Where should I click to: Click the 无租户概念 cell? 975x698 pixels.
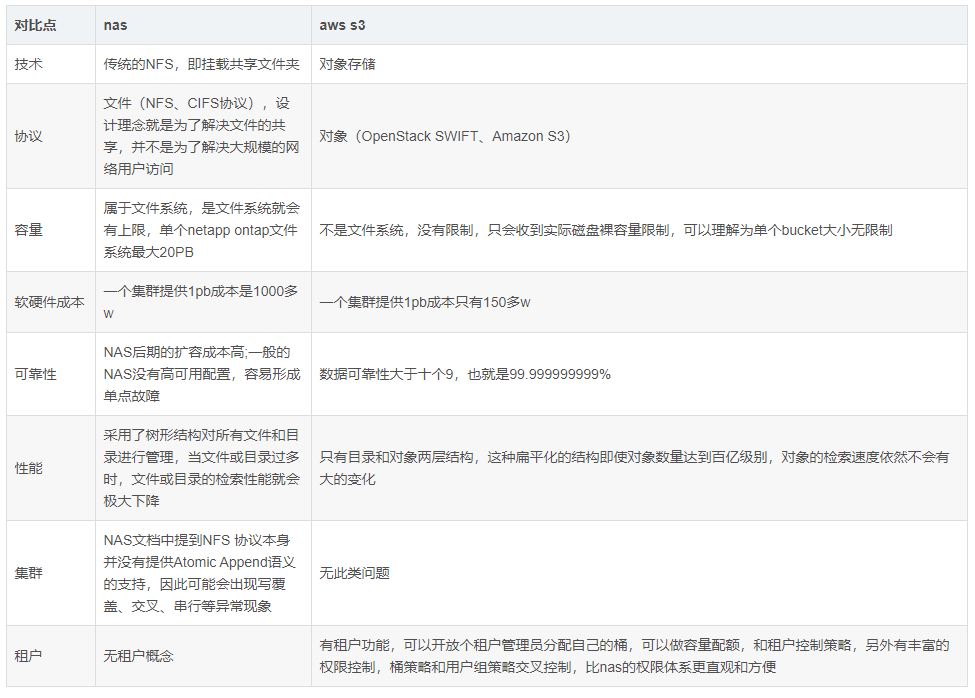pos(203,656)
